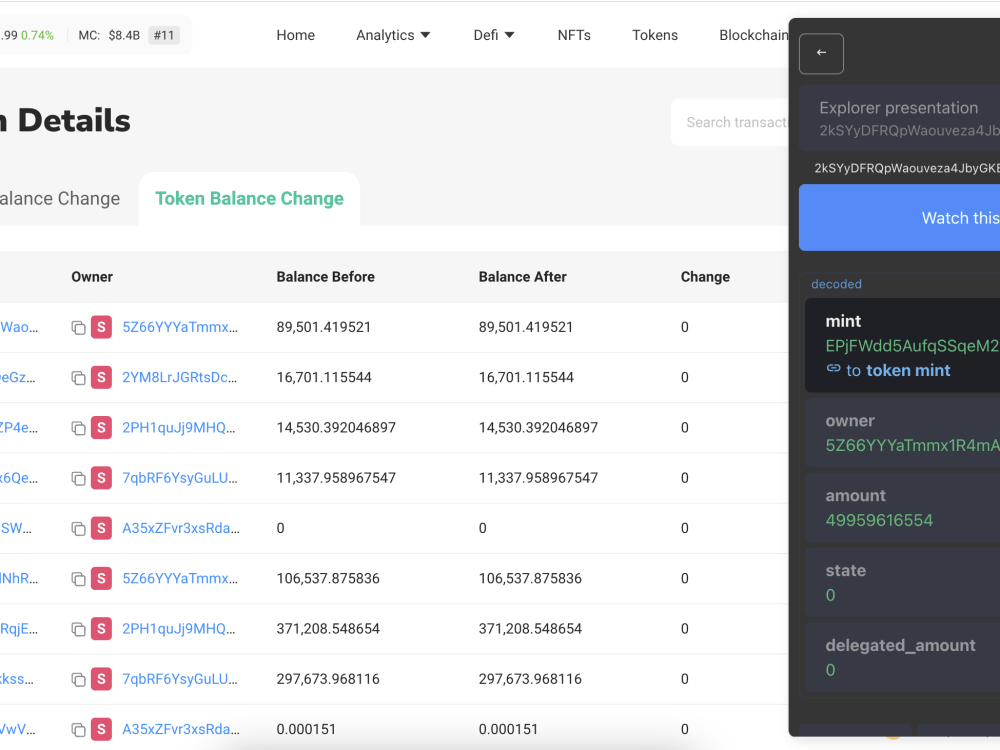Open NFTs from the navigation bar
Image resolution: width=1000 pixels, height=750 pixels.
pos(574,35)
